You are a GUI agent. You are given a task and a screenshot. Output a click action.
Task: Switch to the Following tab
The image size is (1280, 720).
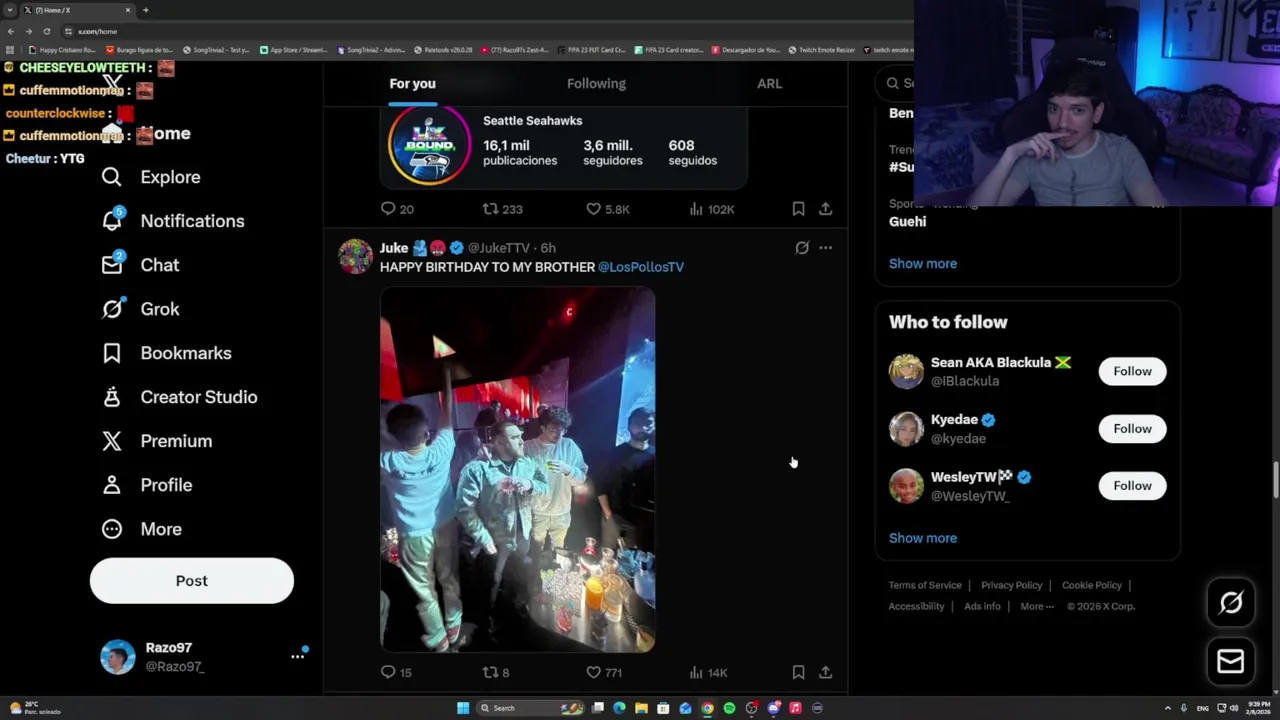coord(596,84)
